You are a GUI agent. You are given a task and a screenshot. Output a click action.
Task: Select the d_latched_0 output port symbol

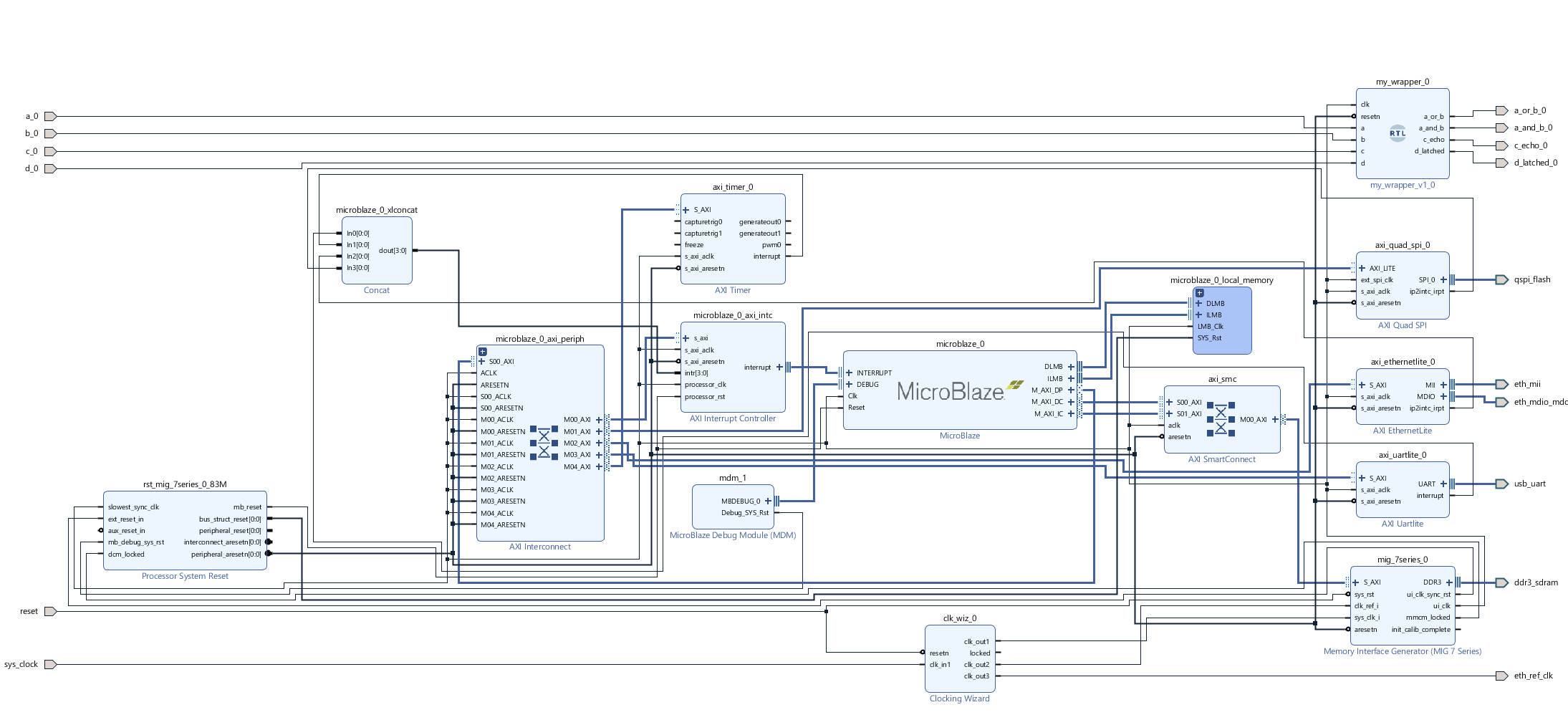1502,163
